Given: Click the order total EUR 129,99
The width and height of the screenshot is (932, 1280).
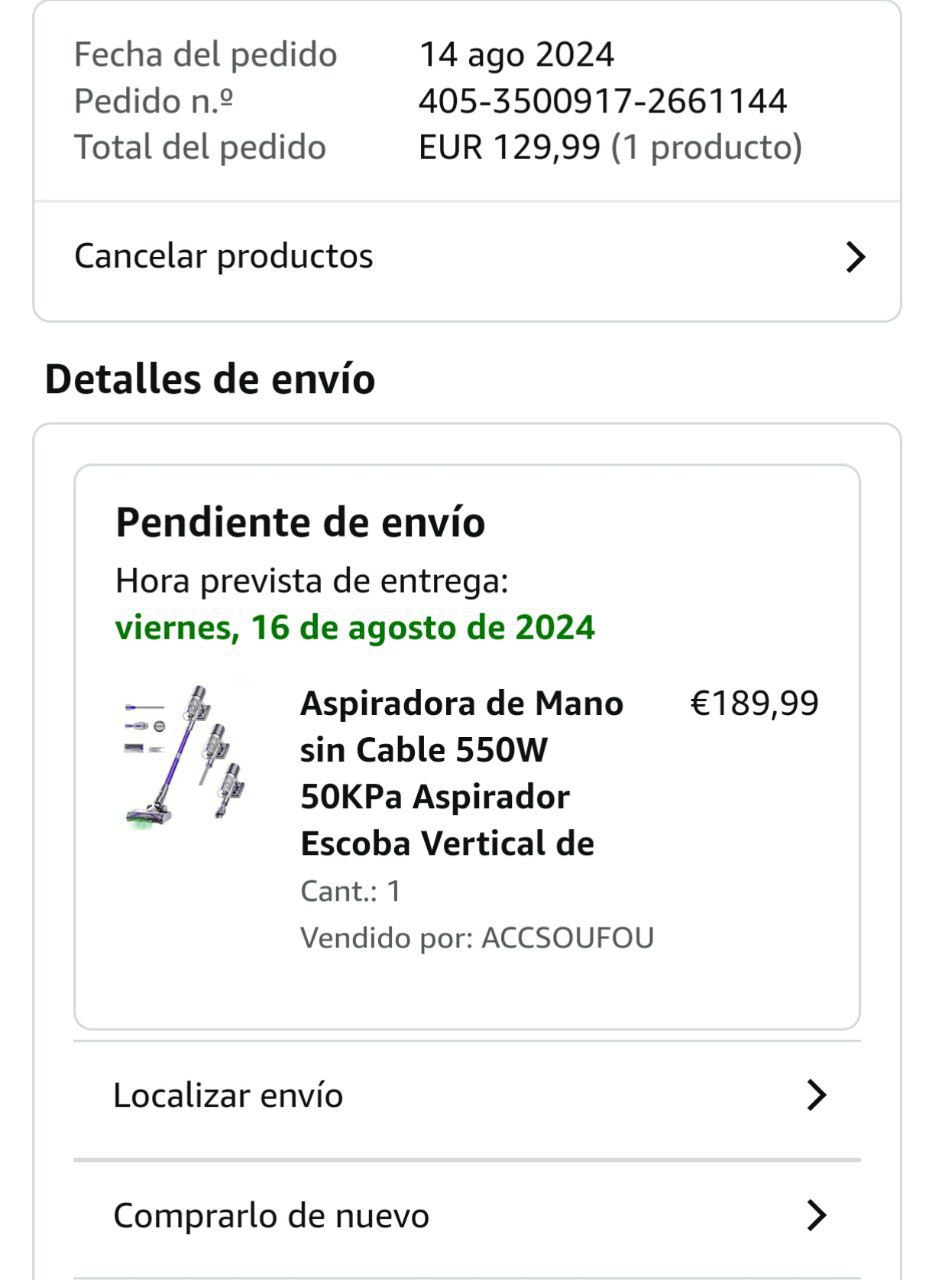Looking at the screenshot, I should (510, 148).
